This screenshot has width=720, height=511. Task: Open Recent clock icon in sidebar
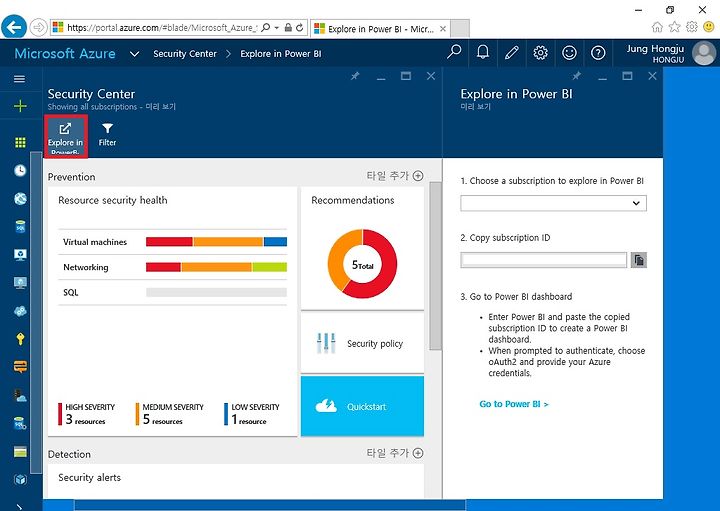point(20,170)
